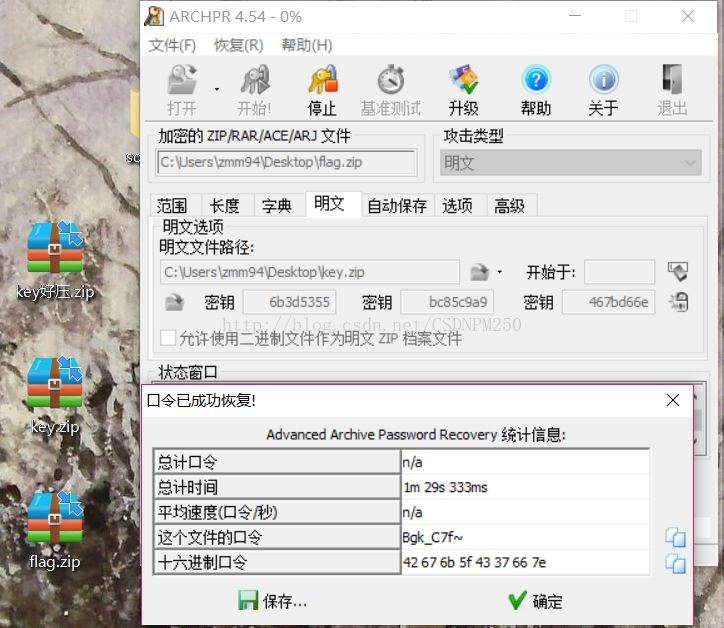Open the key好压.zip desktop icon
The image size is (724, 628).
pyautogui.click(x=55, y=261)
